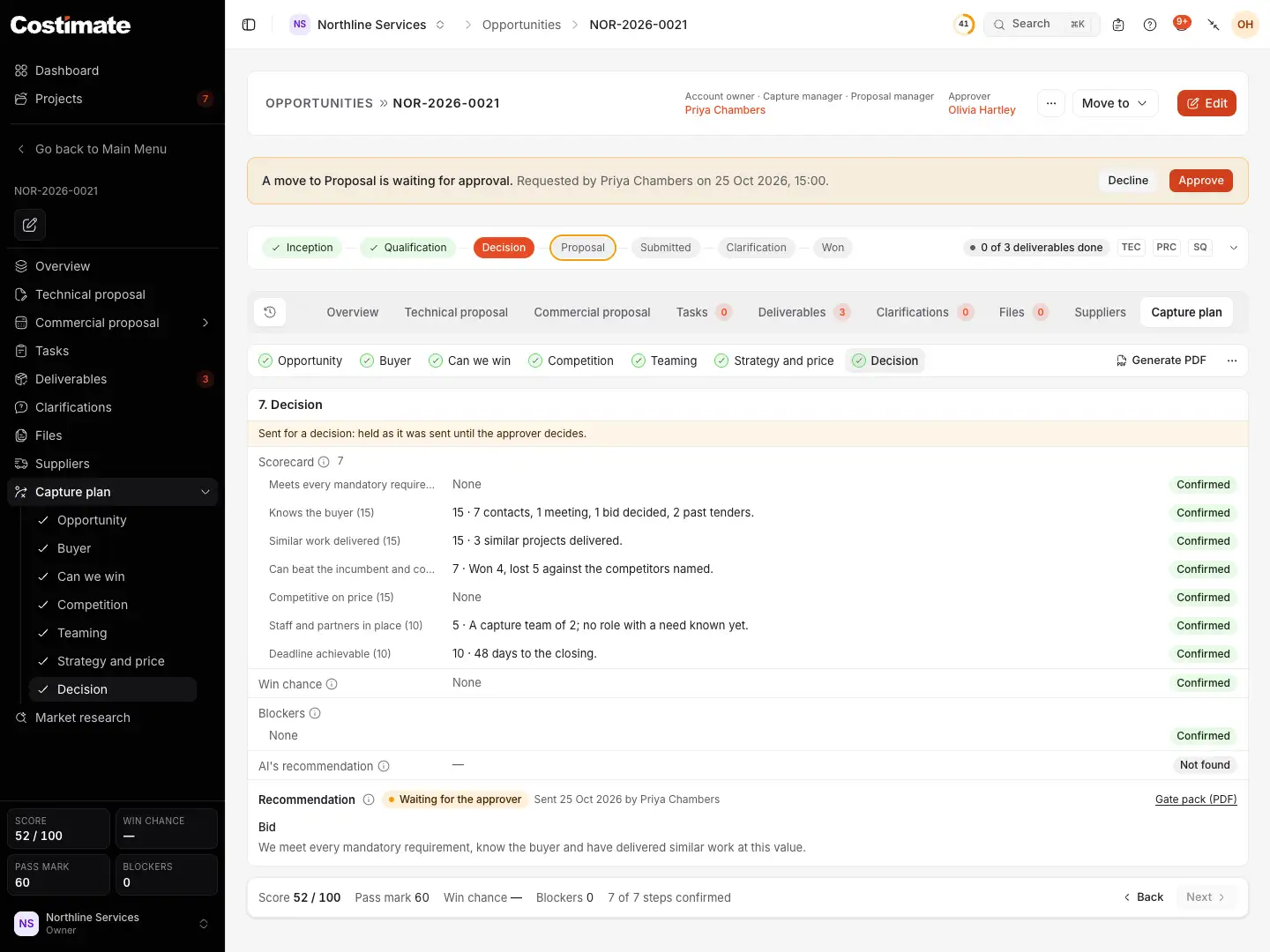Open Teaming under Capture plan in sidebar
Image resolution: width=1270 pixels, height=952 pixels.
click(x=113, y=633)
